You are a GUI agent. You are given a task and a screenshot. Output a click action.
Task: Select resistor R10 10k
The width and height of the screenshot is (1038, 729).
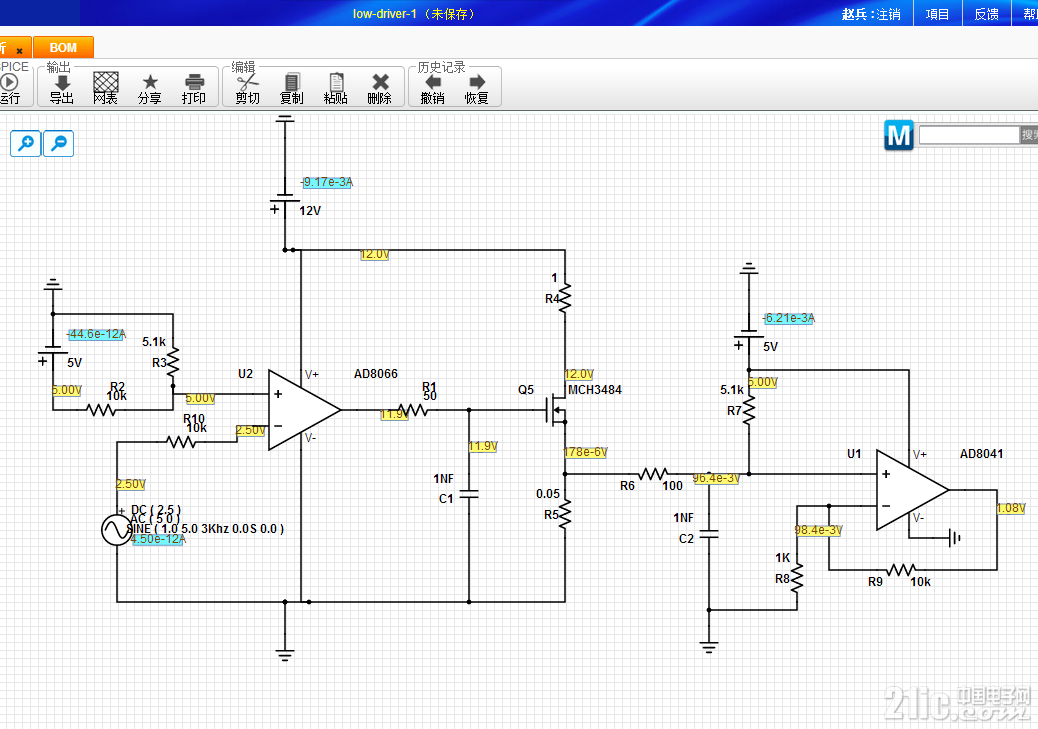coord(181,442)
